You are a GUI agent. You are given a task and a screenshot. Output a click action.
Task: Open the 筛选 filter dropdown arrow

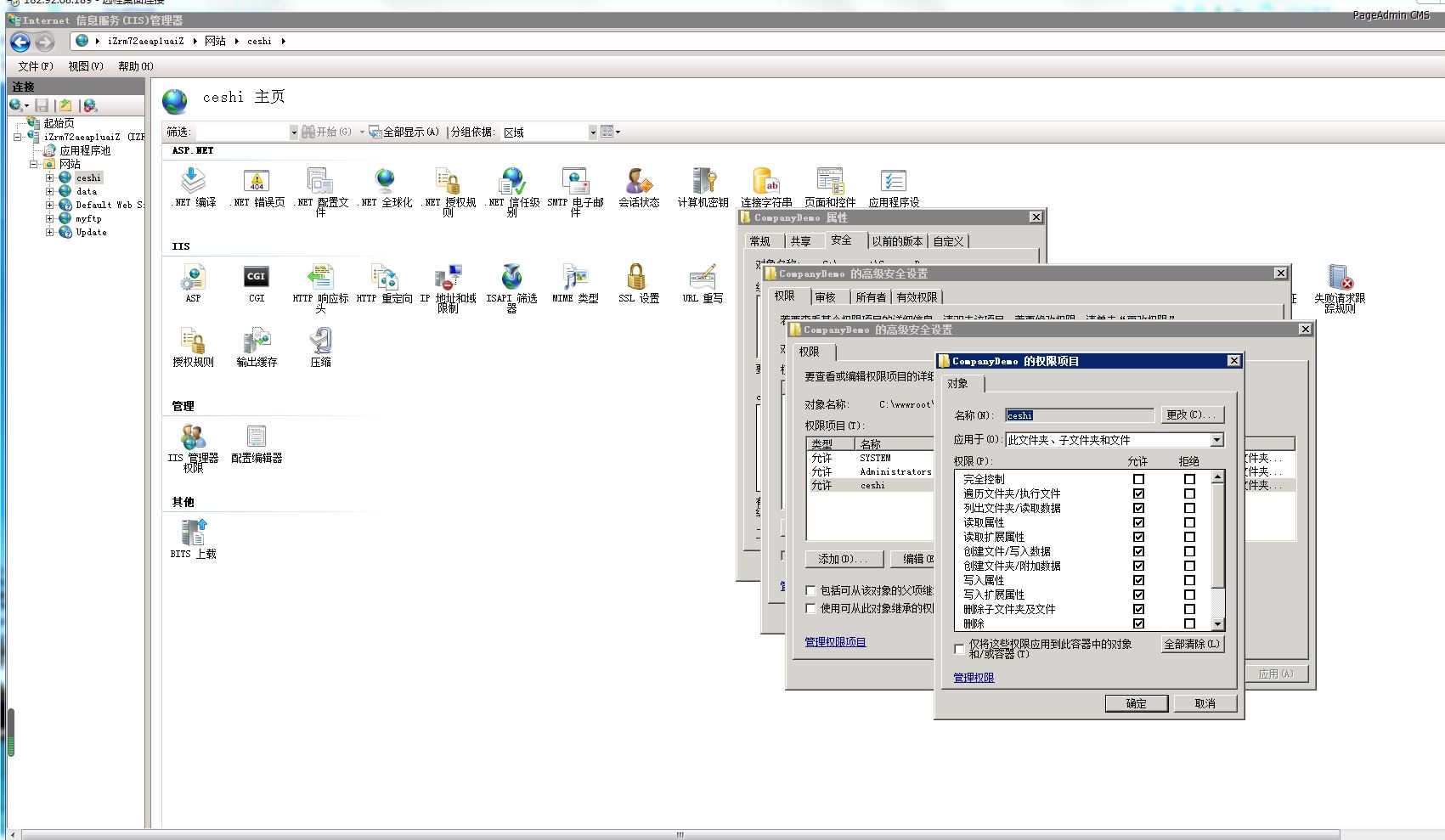(x=294, y=132)
